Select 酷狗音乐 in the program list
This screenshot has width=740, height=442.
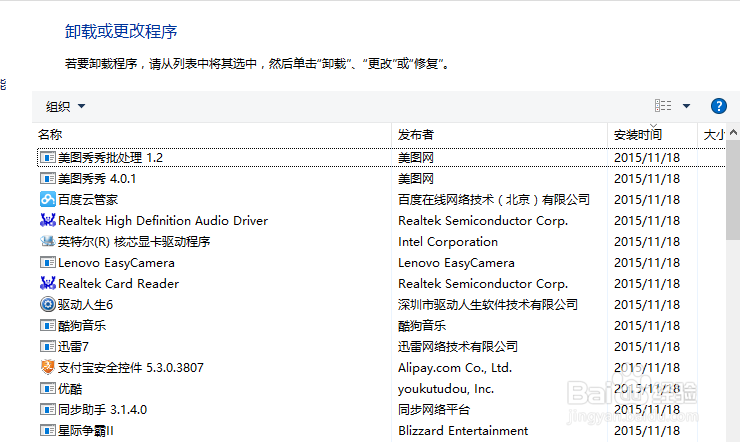tap(82, 325)
